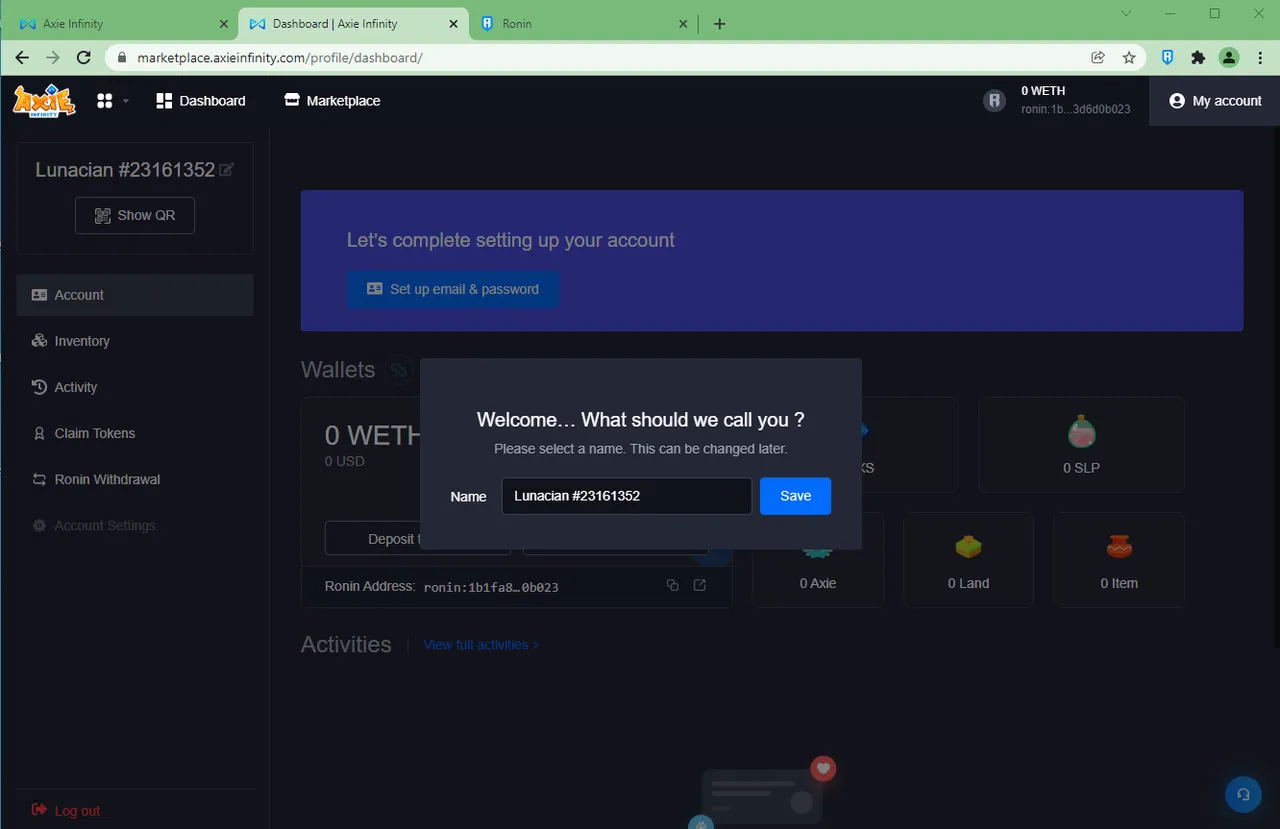Edit the Lunacian #23161352 name pencil icon
1280x829 pixels.
(227, 170)
